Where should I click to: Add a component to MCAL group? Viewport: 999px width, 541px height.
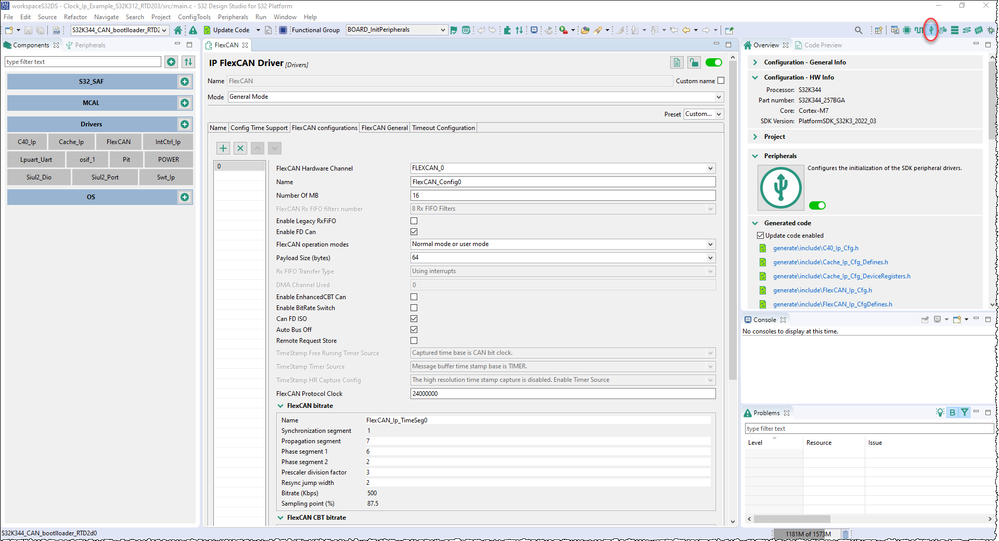click(x=185, y=103)
